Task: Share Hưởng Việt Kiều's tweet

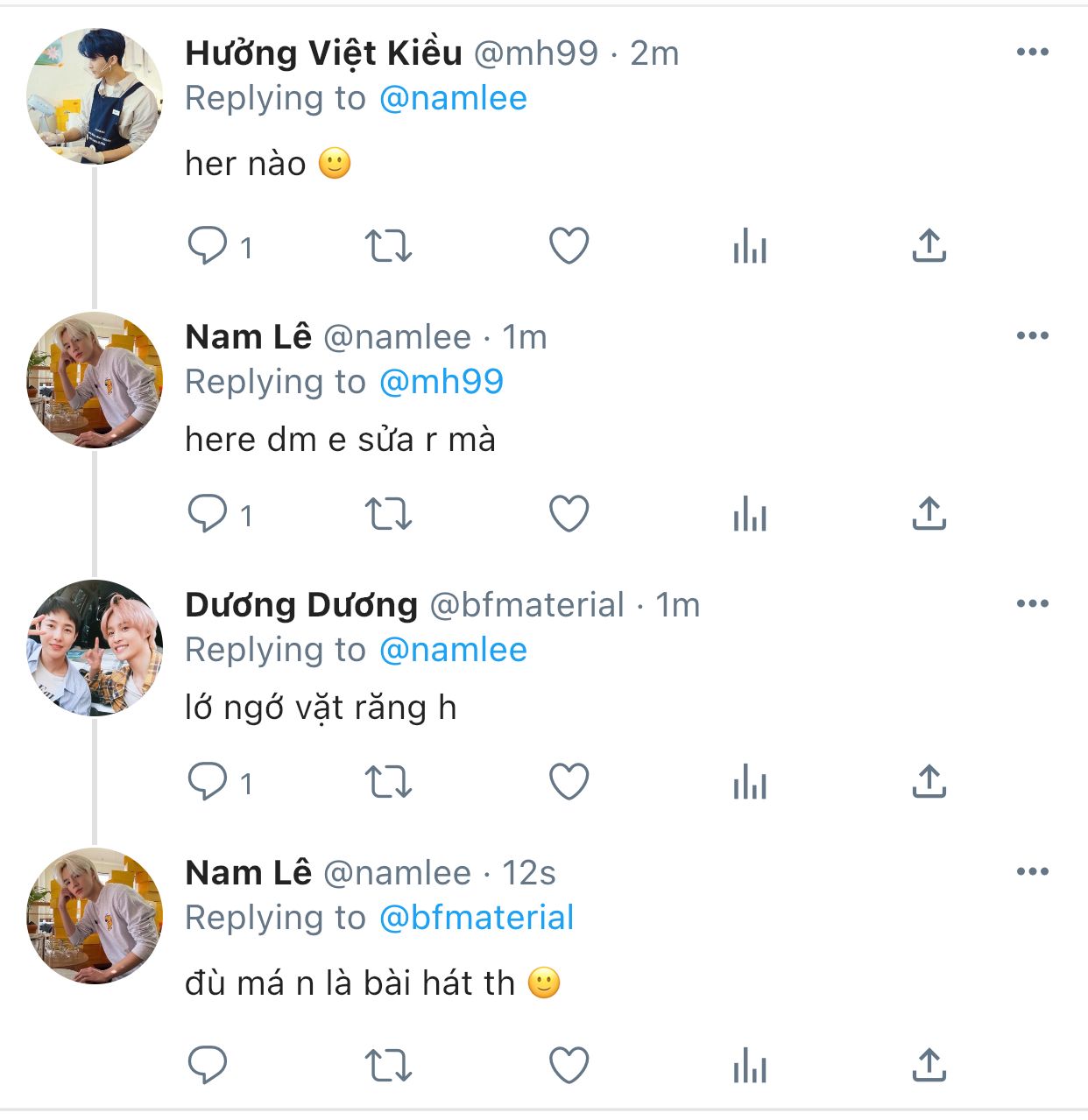Action: pos(929,246)
